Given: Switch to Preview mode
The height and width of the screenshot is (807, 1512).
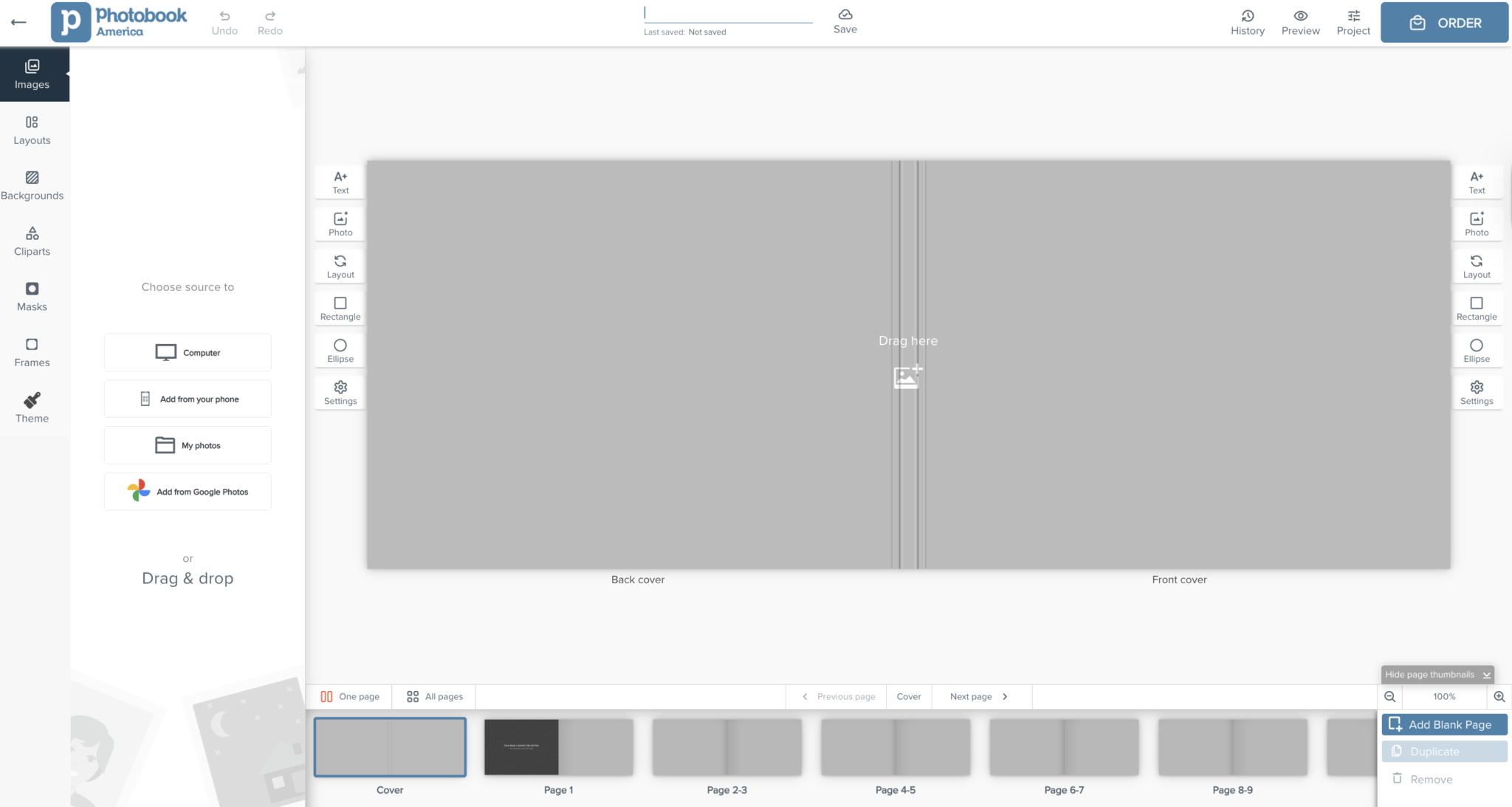Looking at the screenshot, I should coord(1300,22).
